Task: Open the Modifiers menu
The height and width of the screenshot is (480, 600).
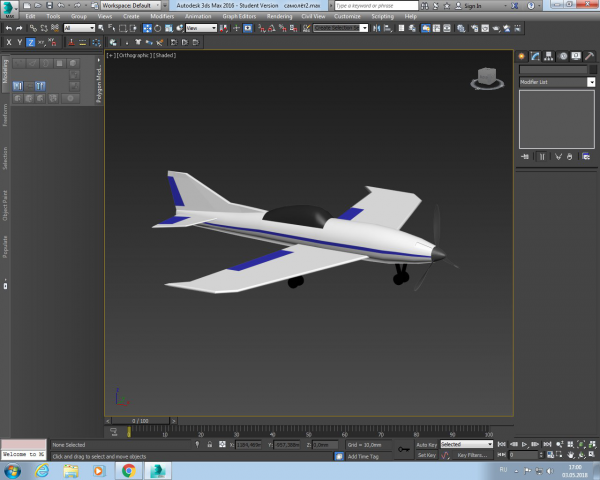Action: pos(162,16)
